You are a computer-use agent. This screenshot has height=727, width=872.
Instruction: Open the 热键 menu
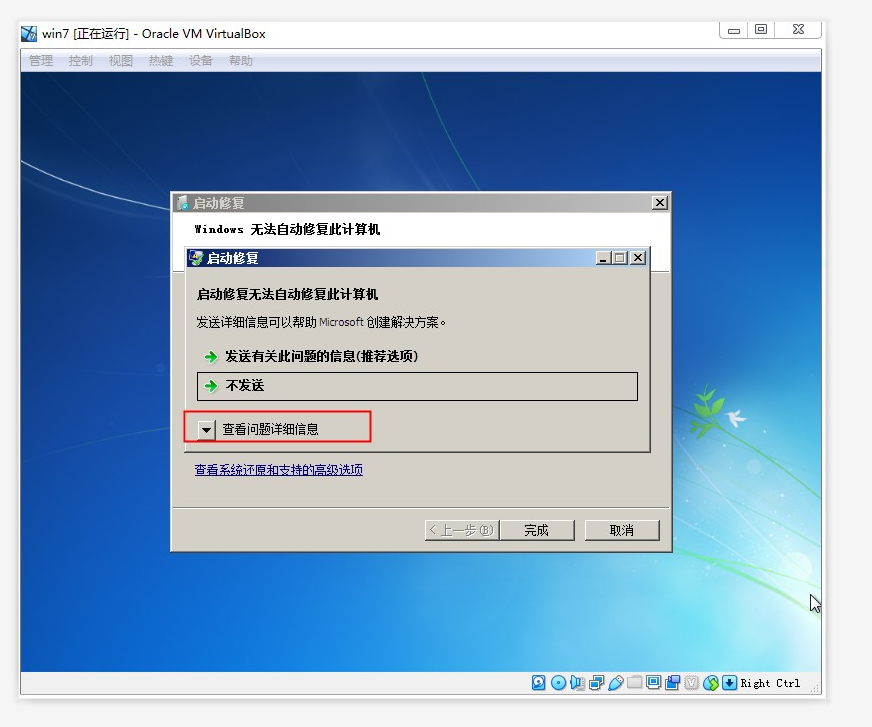[x=161, y=61]
